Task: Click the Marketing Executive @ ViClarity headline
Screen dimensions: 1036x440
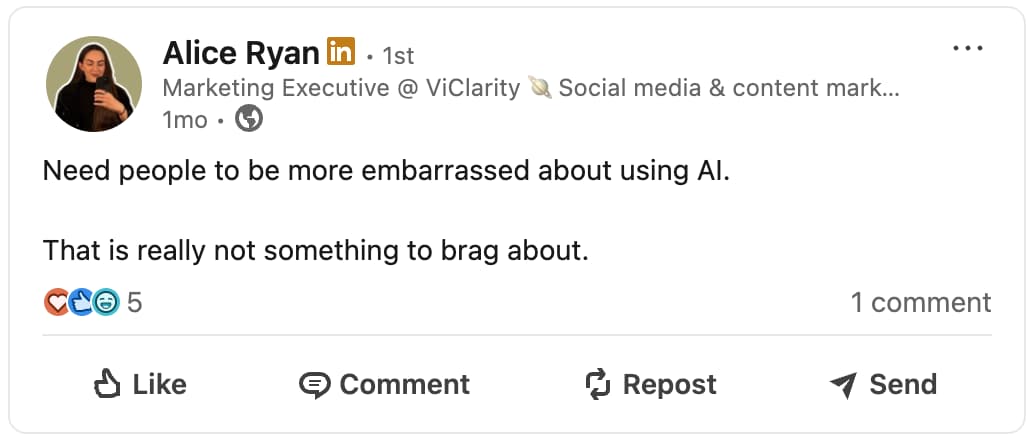Action: click(340, 88)
